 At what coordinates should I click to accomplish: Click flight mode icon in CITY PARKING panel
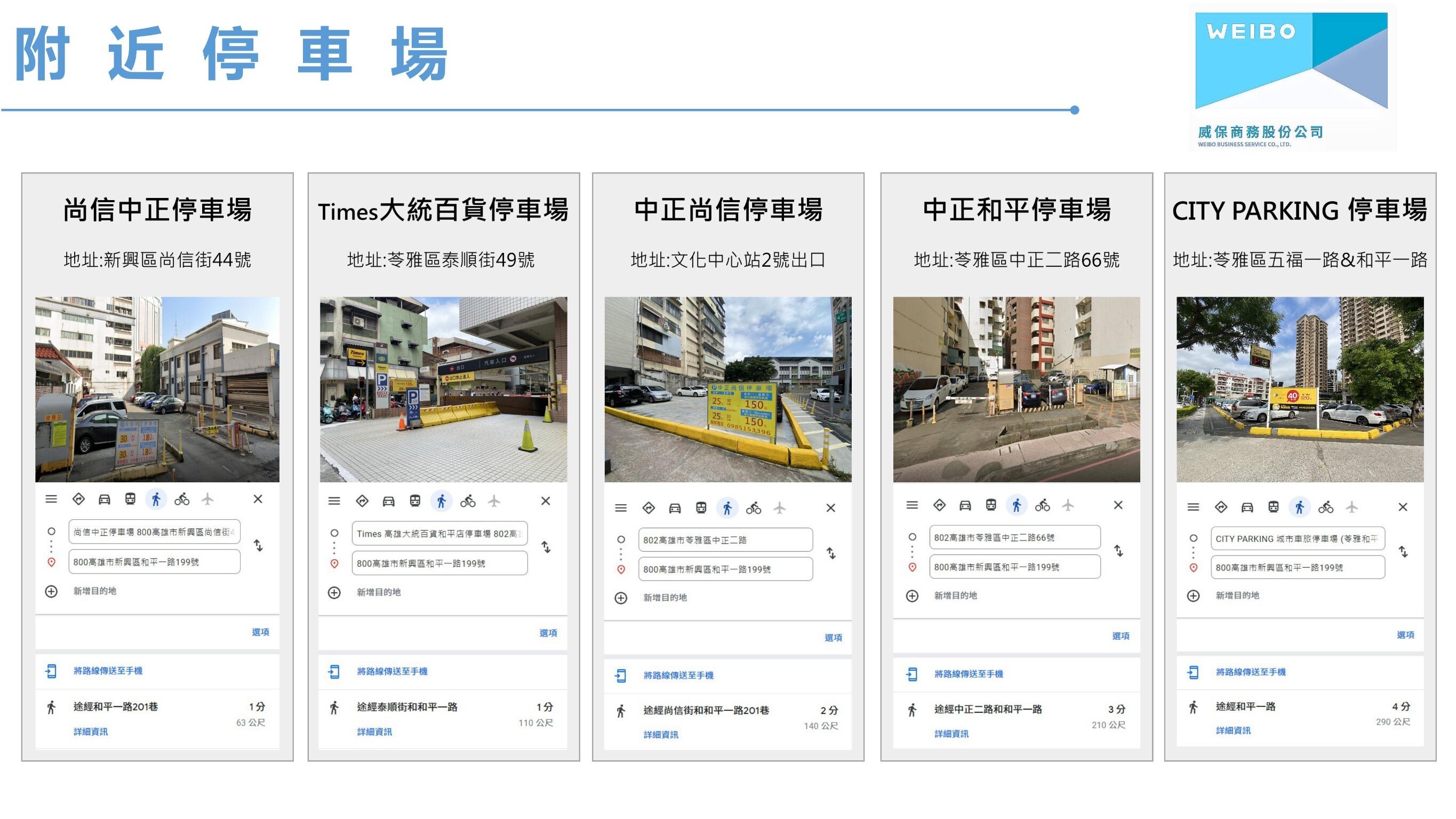[1351, 507]
